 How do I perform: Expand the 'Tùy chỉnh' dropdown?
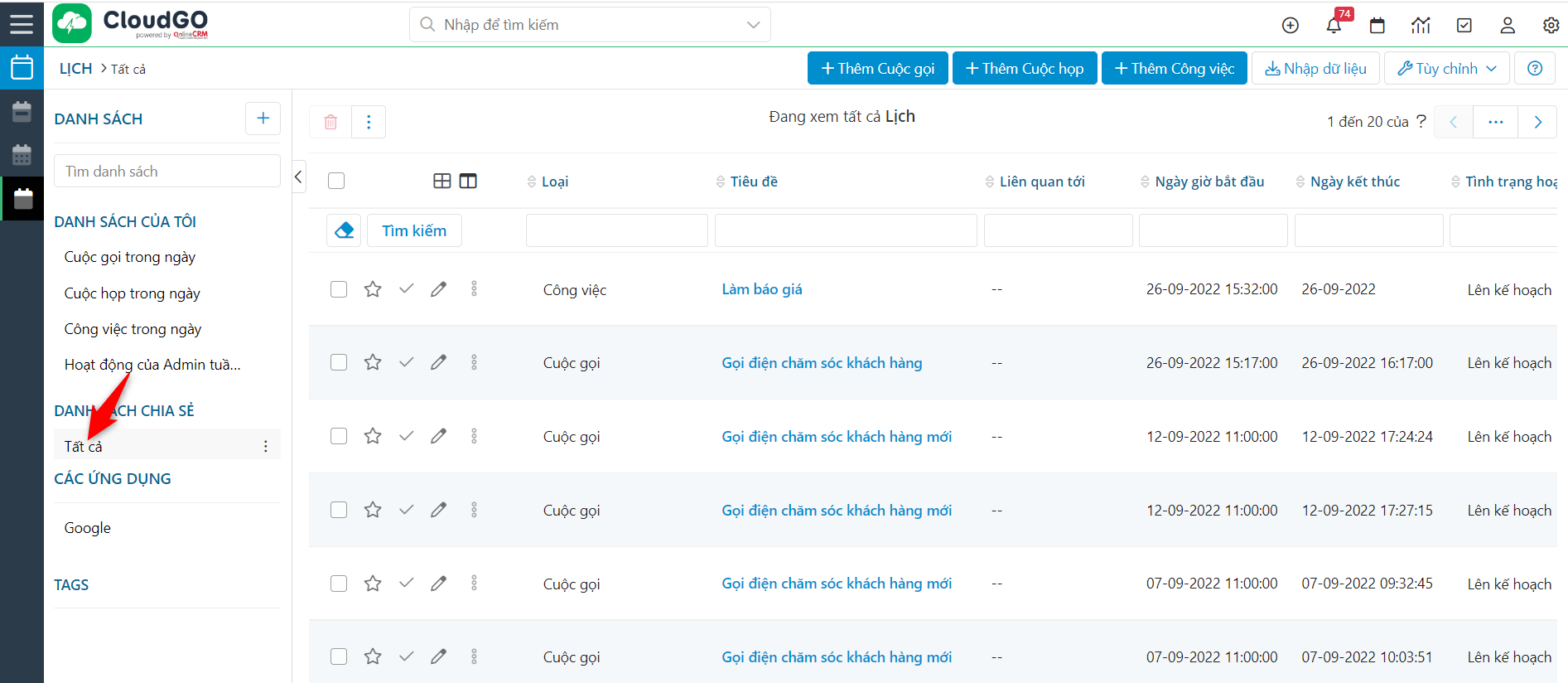coord(1446,69)
